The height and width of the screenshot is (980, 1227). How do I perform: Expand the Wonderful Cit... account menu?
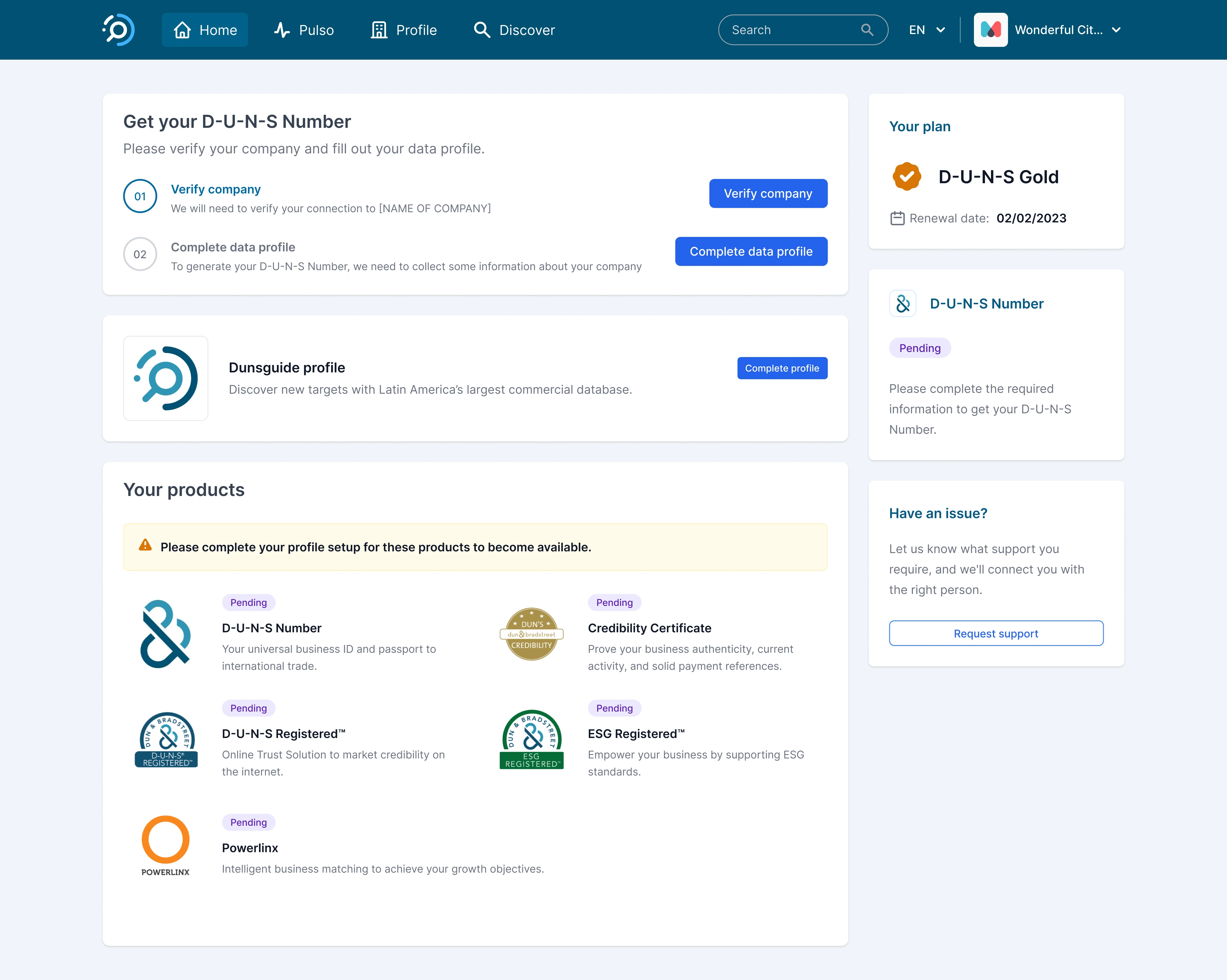tap(1115, 30)
